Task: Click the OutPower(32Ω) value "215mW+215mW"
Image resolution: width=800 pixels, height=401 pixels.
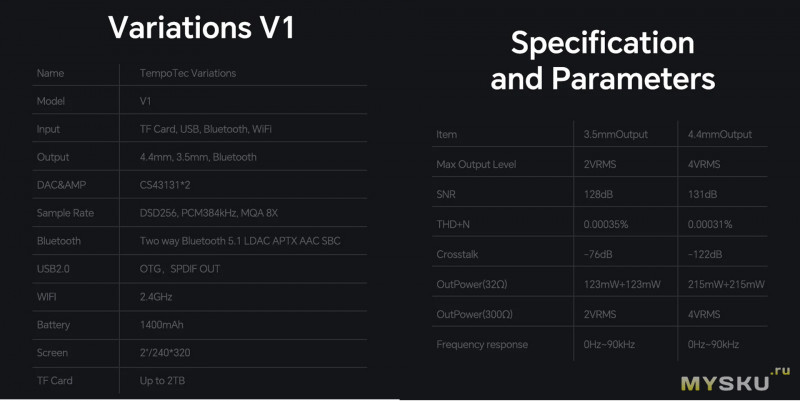Action: click(x=727, y=285)
